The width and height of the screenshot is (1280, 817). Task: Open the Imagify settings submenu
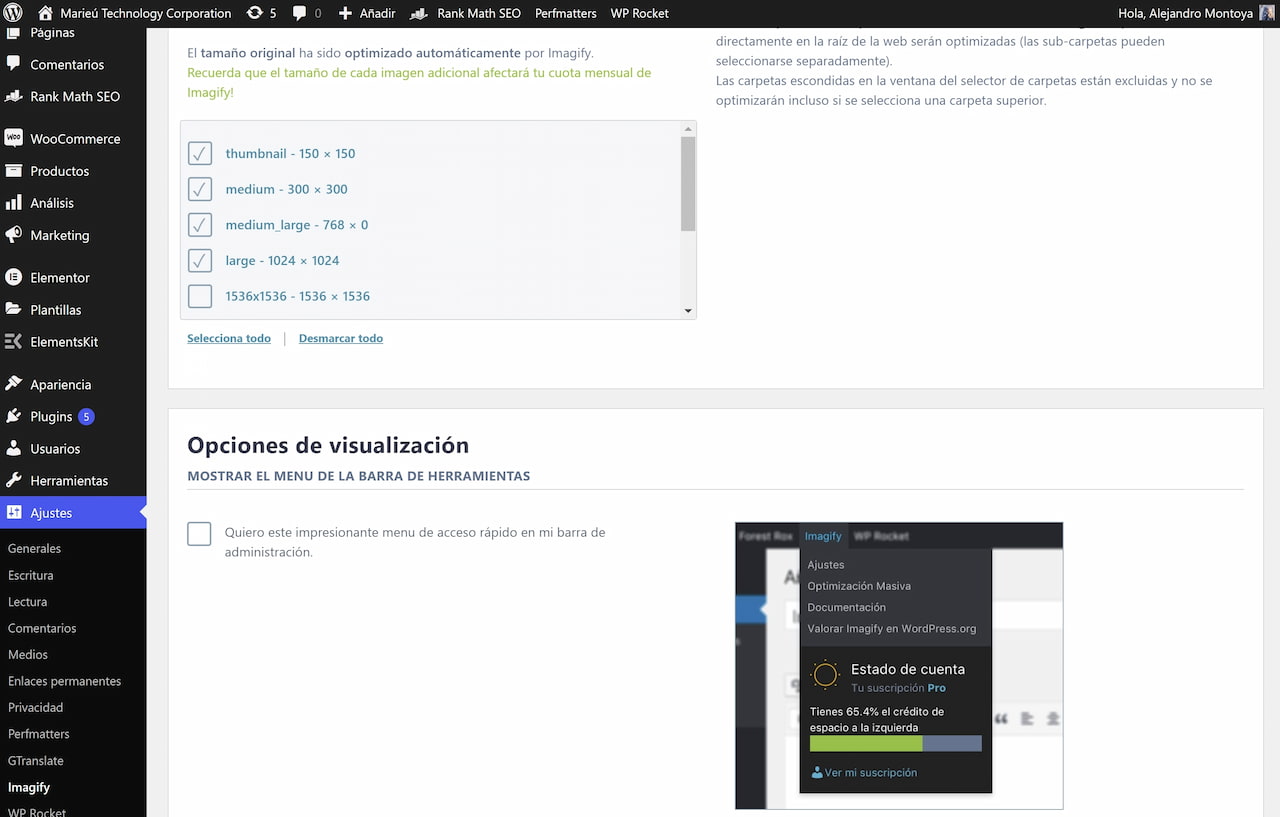[29, 788]
